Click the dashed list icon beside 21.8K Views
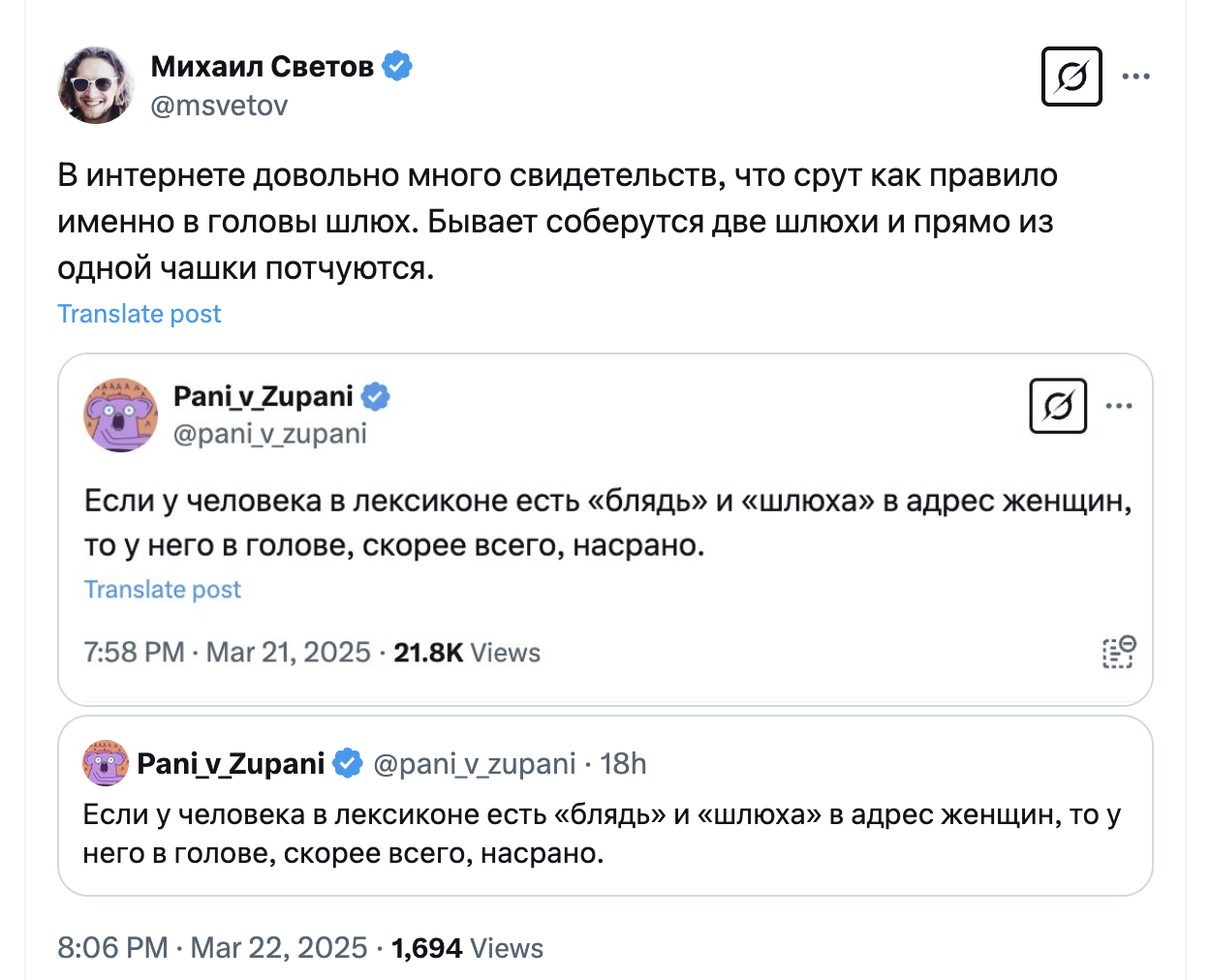 [x=1118, y=652]
